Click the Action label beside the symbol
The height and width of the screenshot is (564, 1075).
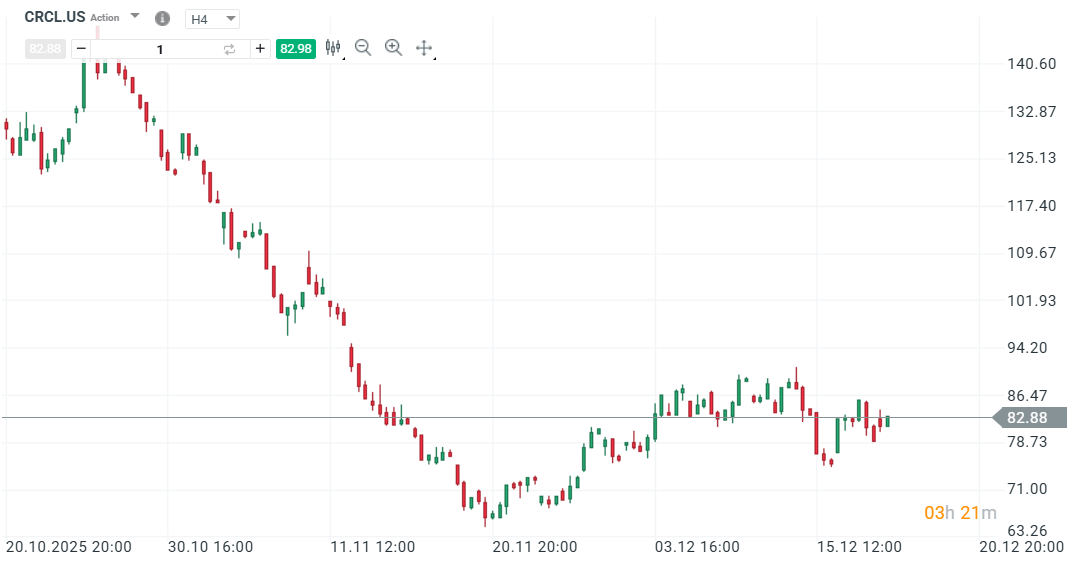tap(105, 18)
